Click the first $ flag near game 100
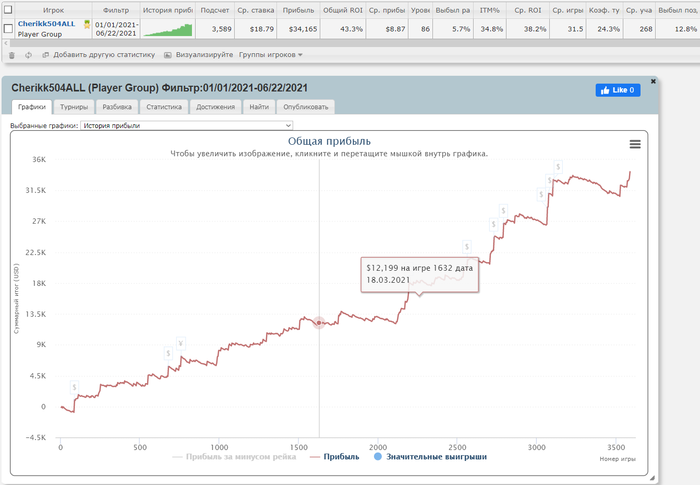This screenshot has width=700, height=485. [74, 387]
